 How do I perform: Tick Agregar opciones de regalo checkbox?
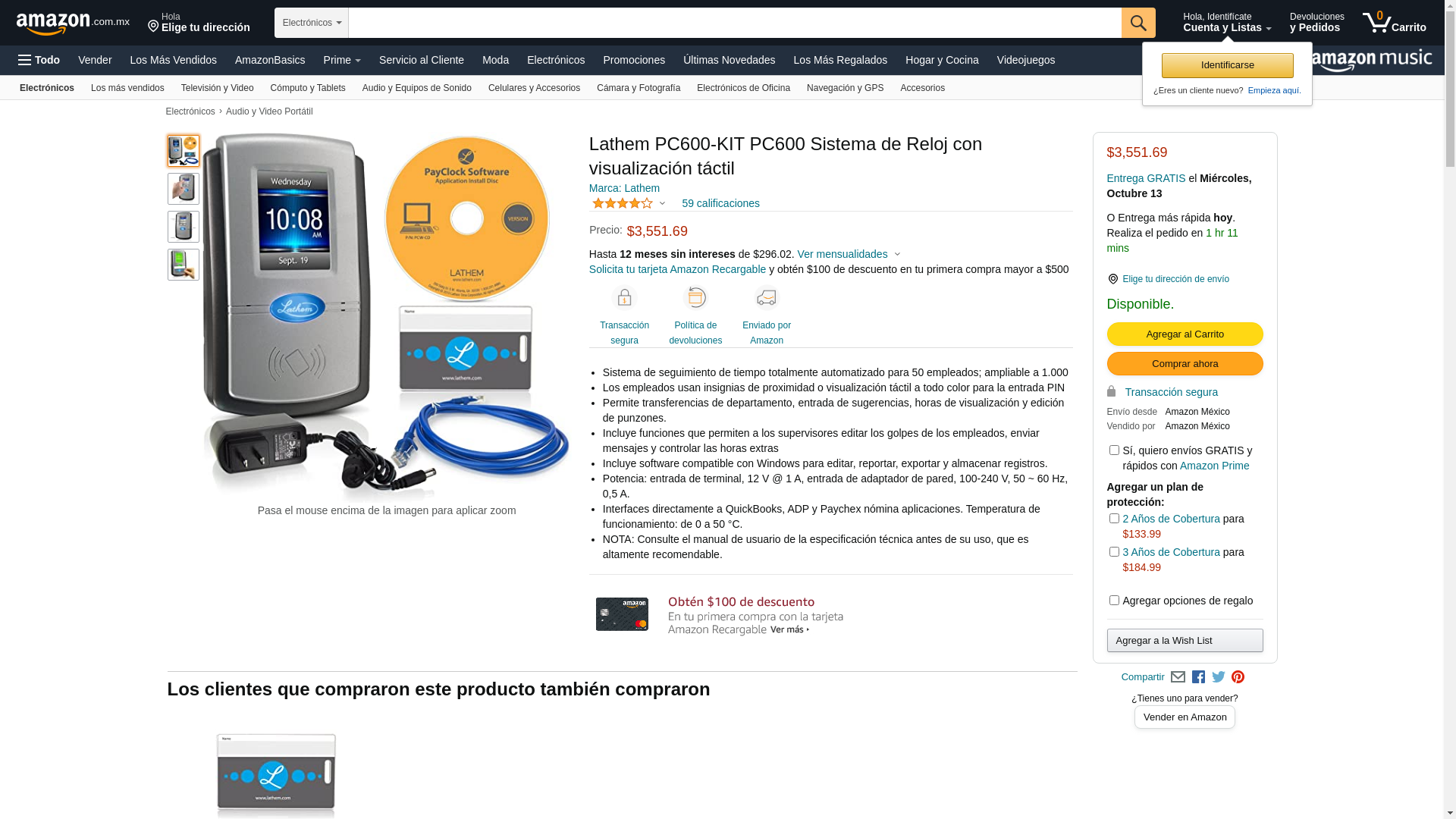click(1114, 601)
